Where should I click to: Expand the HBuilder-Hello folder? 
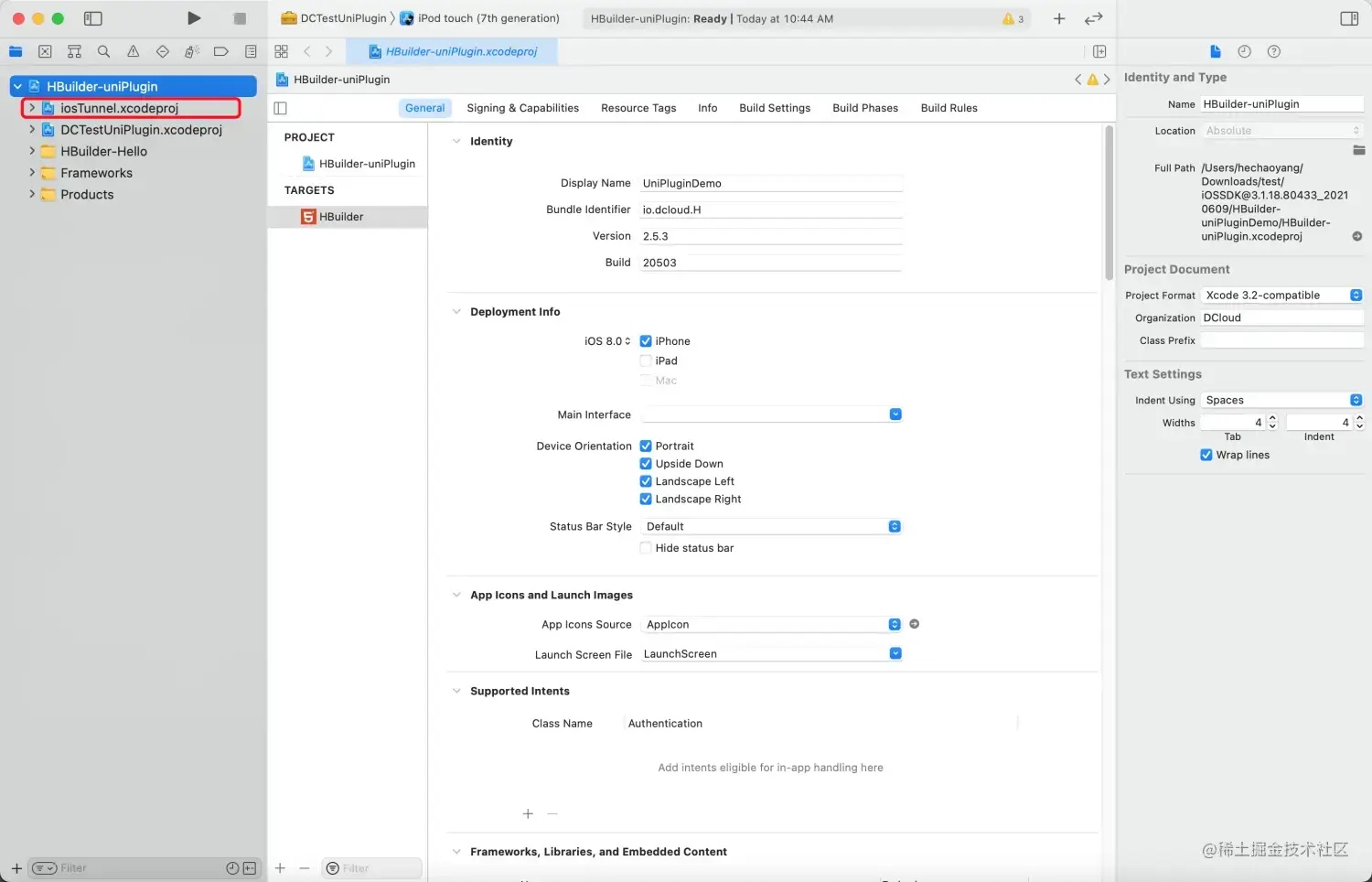pyautogui.click(x=32, y=151)
